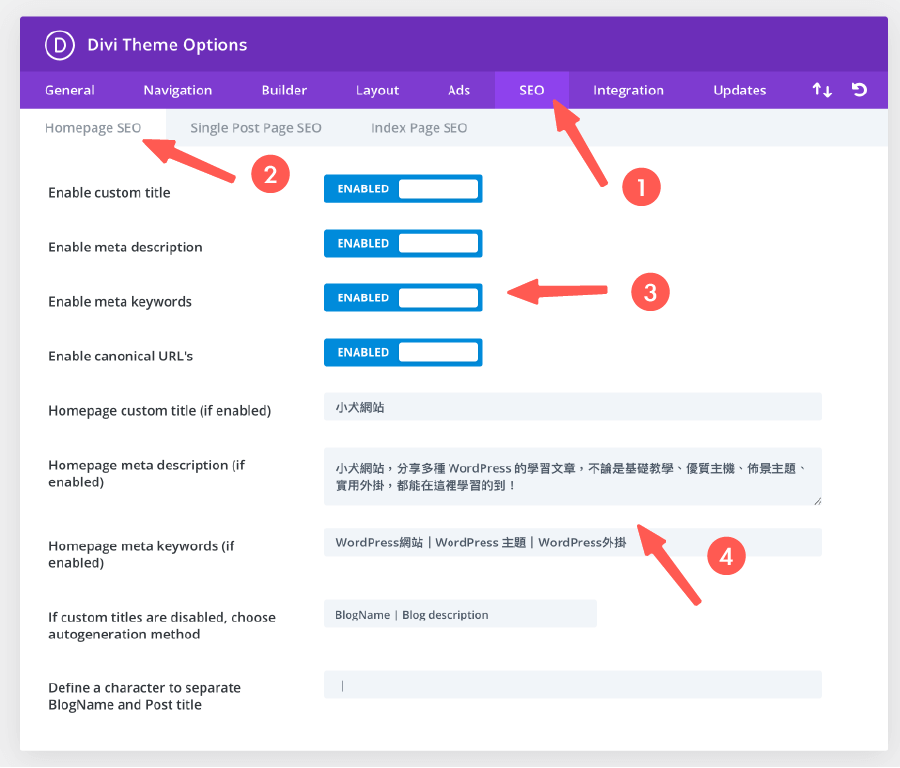Select the Homepage SEO tab
This screenshot has width=900, height=768.
93,127
